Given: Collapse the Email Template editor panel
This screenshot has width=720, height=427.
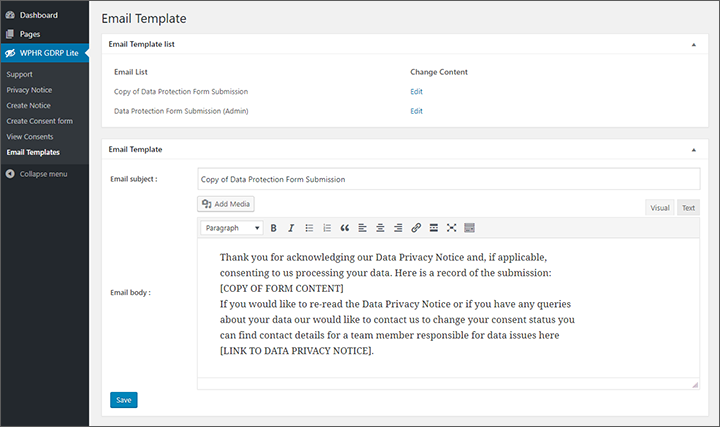Looking at the screenshot, I should [693, 150].
